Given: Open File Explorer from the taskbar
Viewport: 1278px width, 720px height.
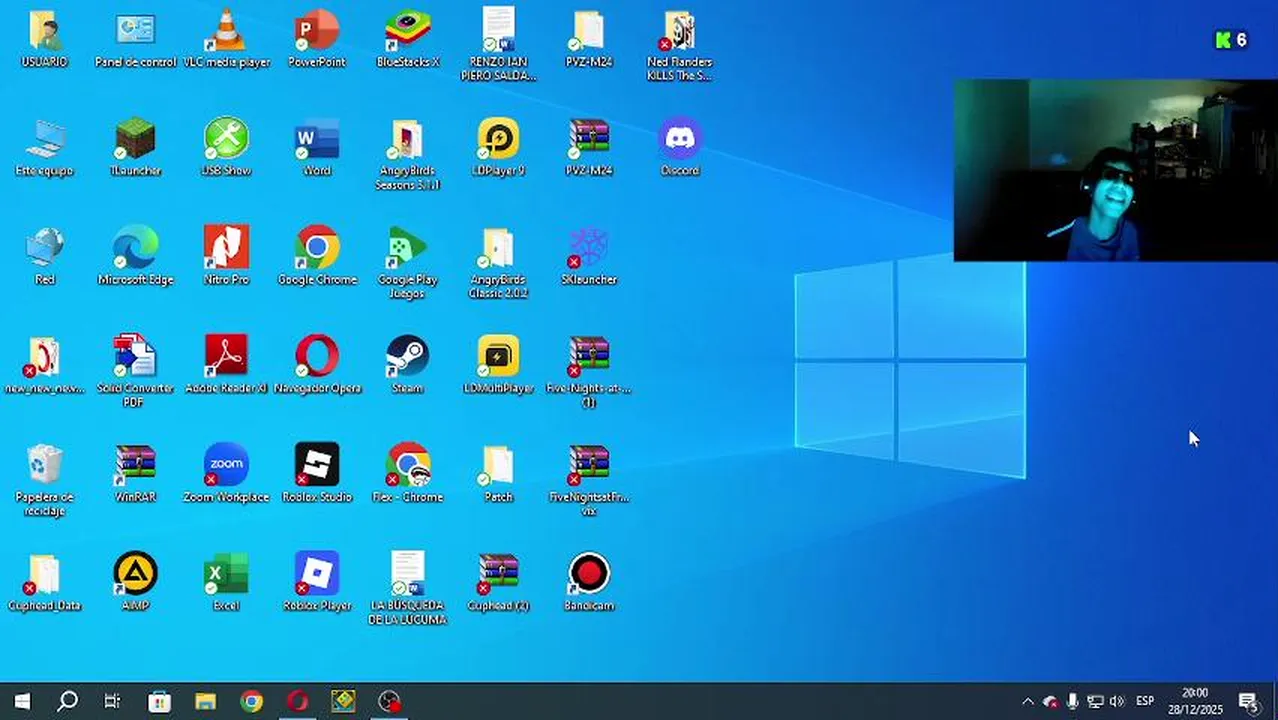Looking at the screenshot, I should coord(206,701).
